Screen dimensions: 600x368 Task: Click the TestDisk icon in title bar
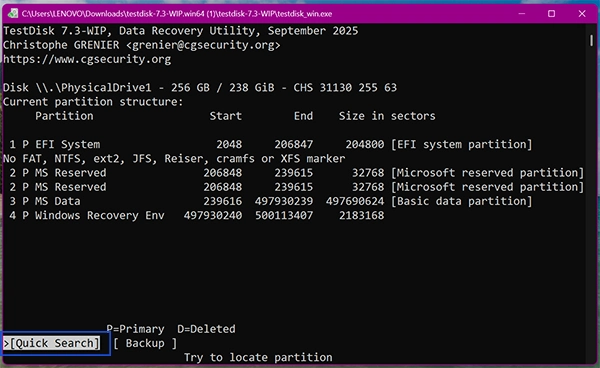pos(12,14)
